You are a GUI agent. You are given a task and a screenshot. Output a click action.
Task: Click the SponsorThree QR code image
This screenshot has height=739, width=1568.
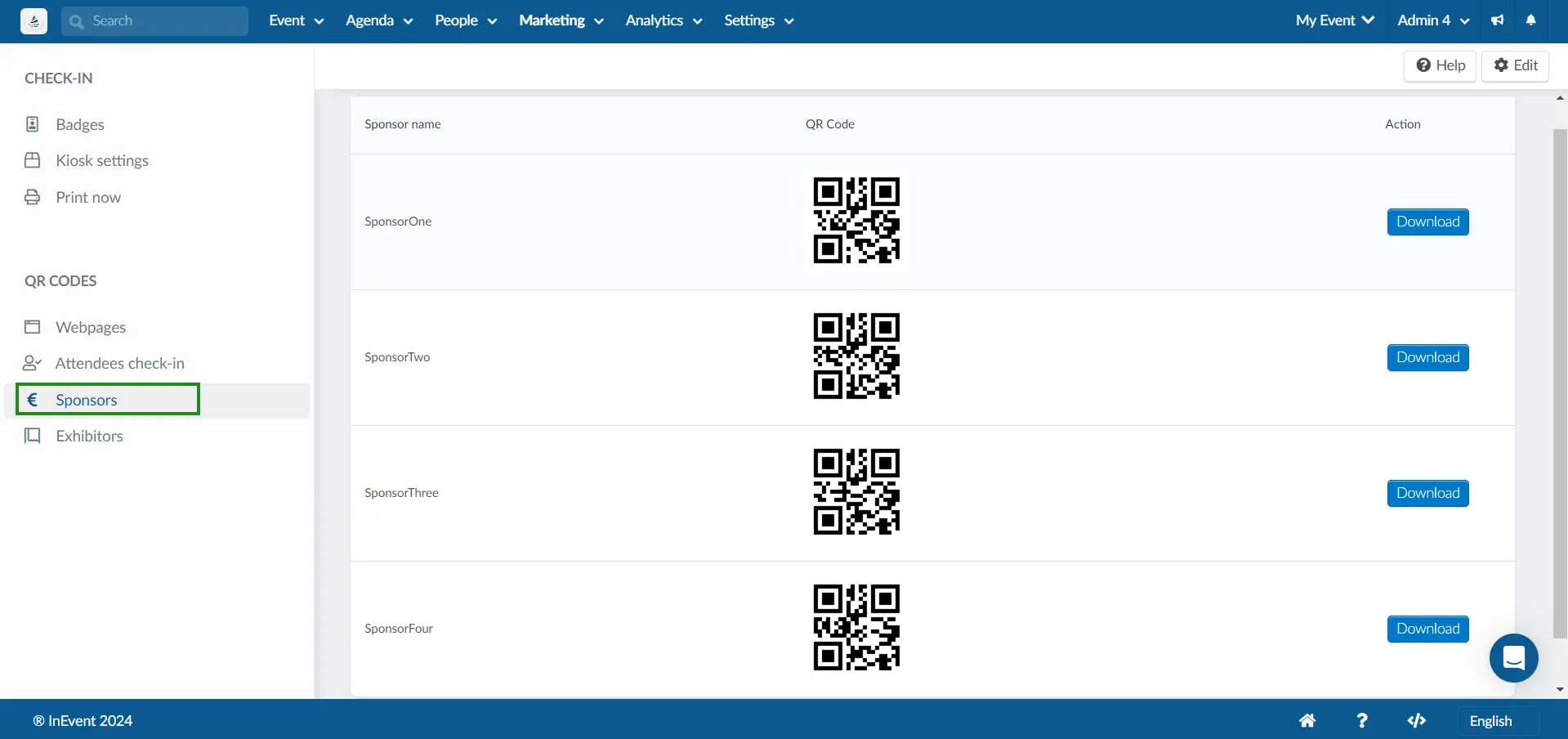pos(856,492)
